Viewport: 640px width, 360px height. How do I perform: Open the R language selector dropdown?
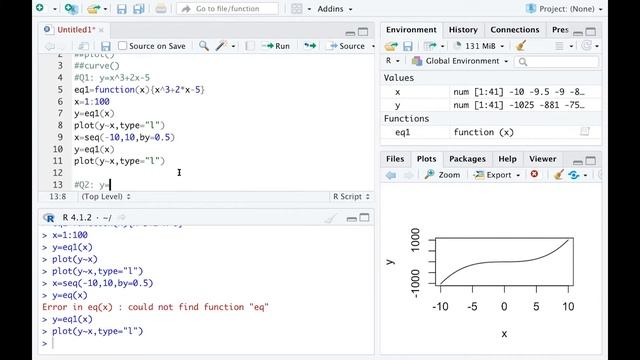[392, 61]
